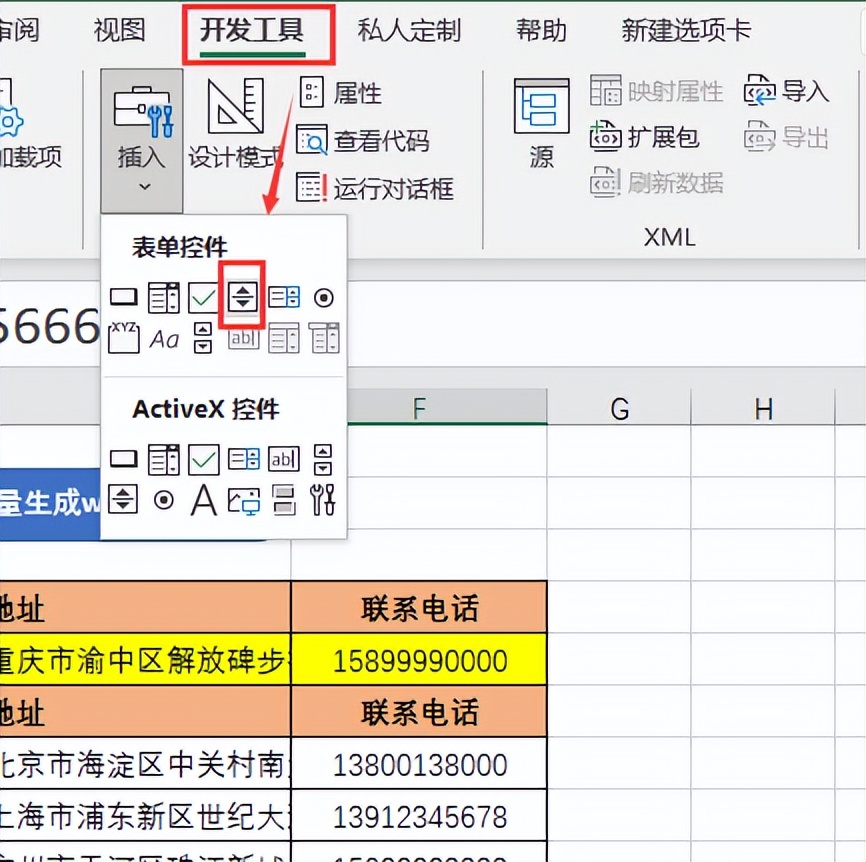This screenshot has height=862, width=866.
Task: Open 扩展包 expansion packs
Action: pos(645,137)
